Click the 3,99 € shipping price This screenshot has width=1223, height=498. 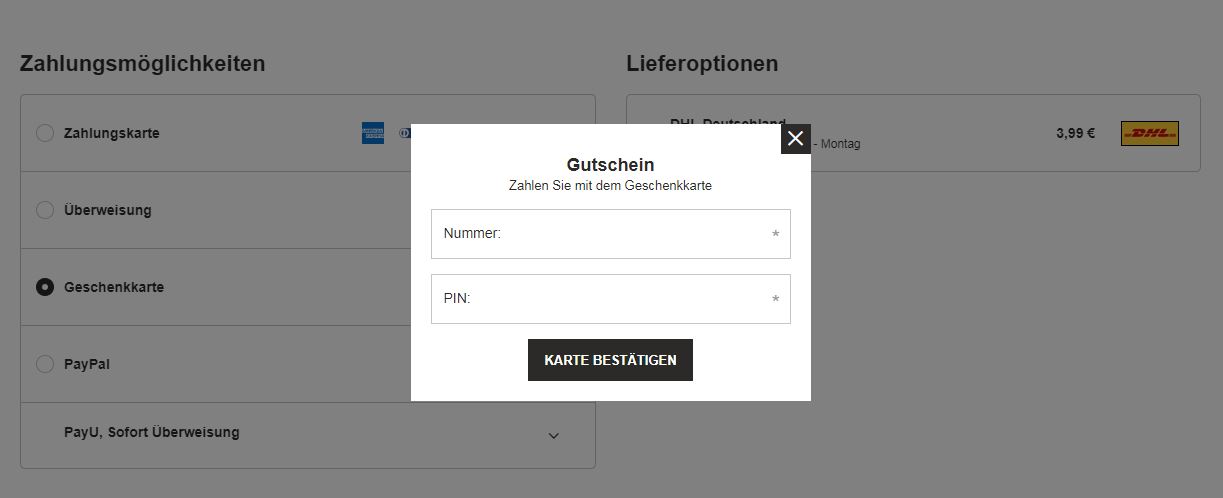click(x=1075, y=133)
